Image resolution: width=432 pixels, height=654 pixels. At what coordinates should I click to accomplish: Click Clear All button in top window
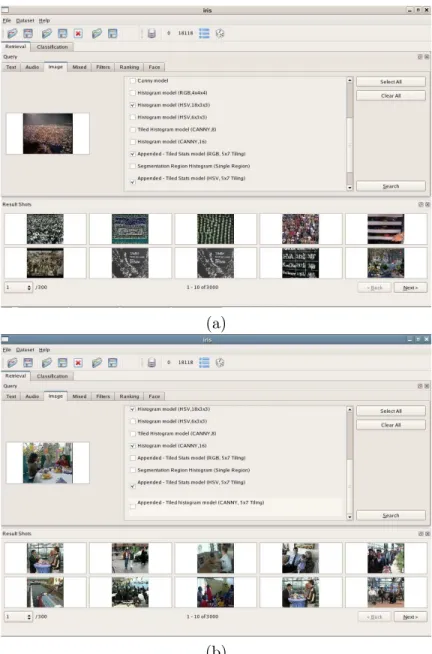tap(391, 96)
